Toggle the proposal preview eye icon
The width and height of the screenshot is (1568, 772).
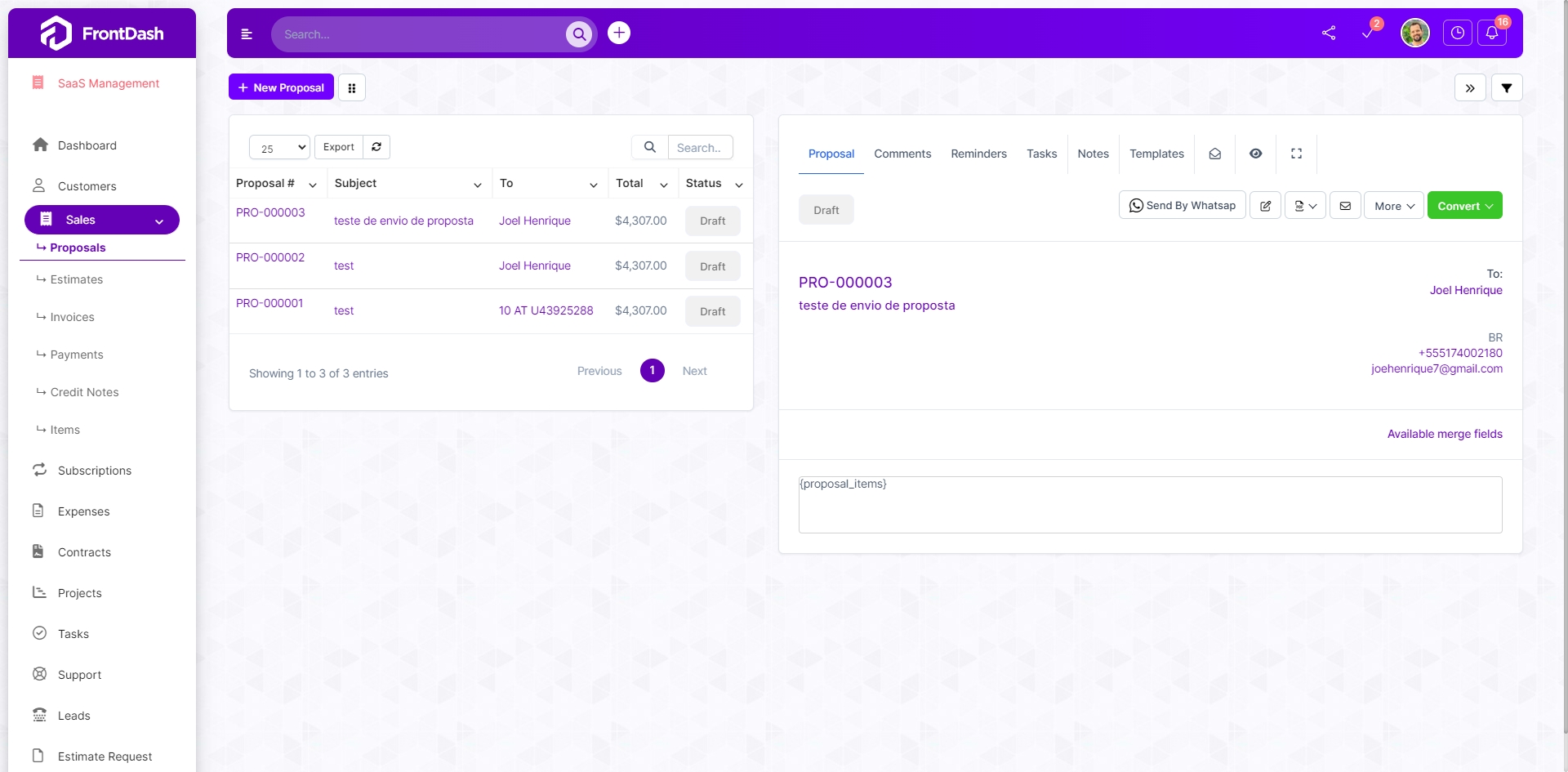click(x=1255, y=154)
